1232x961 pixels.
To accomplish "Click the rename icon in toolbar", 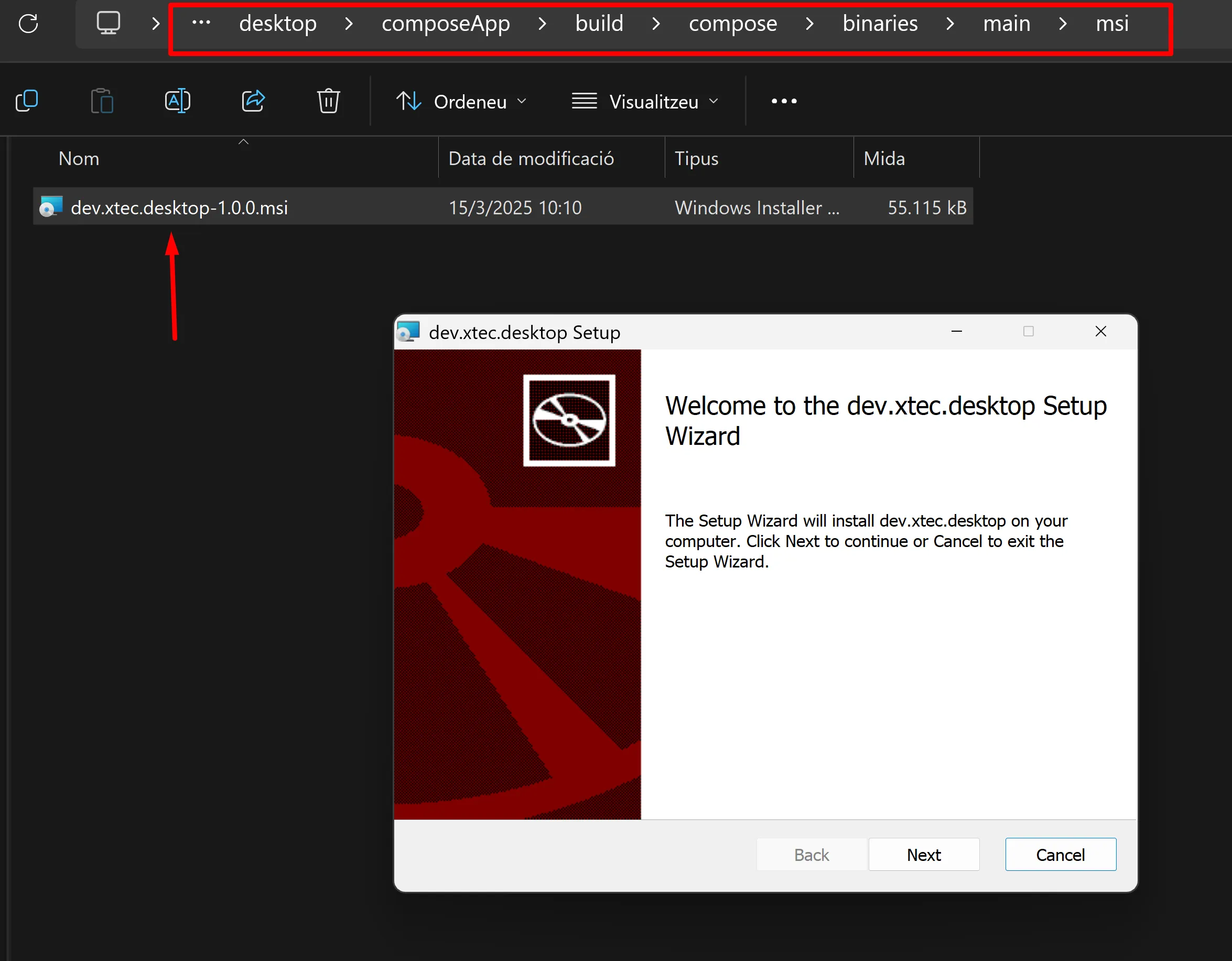I will [x=177, y=102].
